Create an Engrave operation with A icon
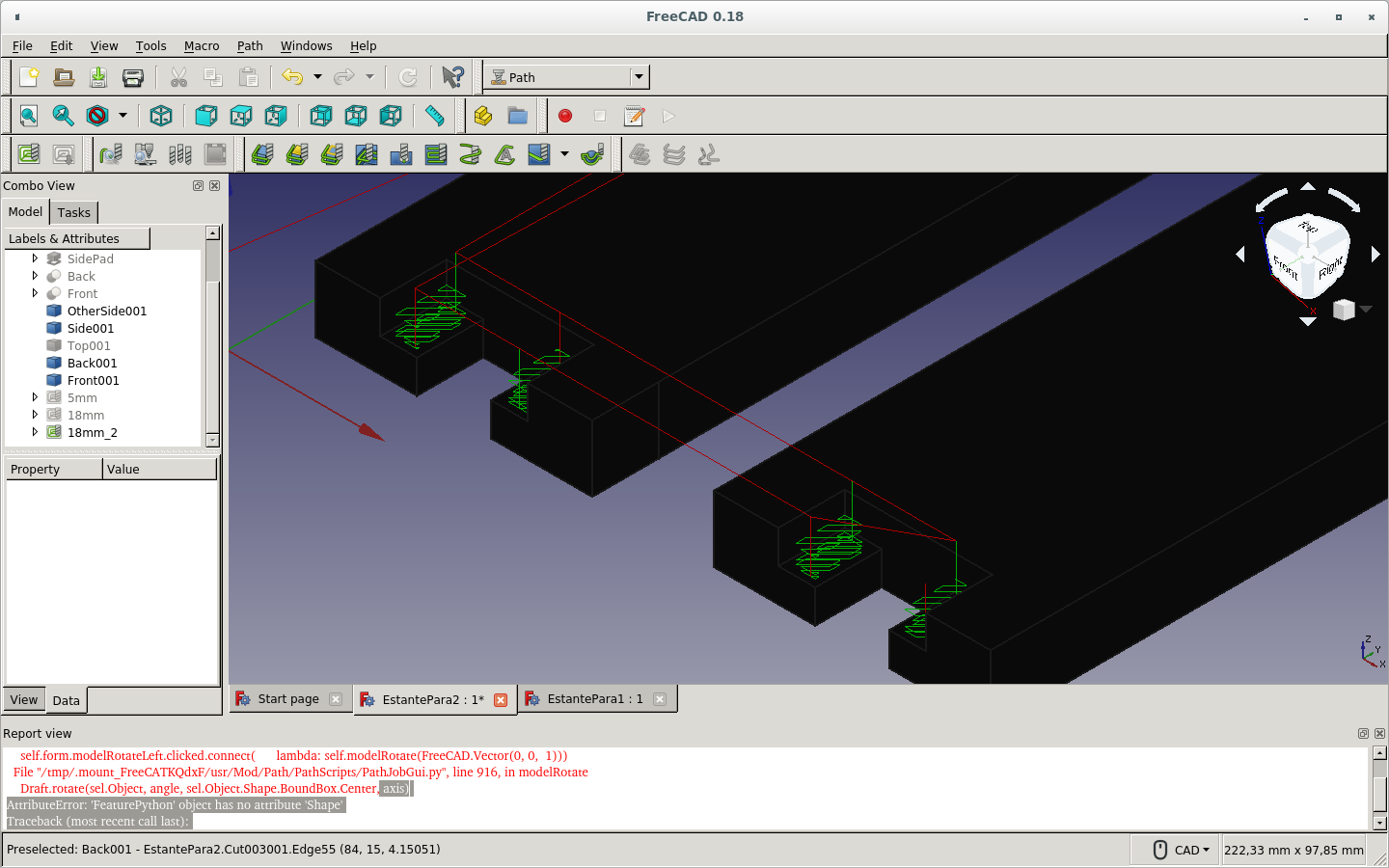 [x=504, y=154]
